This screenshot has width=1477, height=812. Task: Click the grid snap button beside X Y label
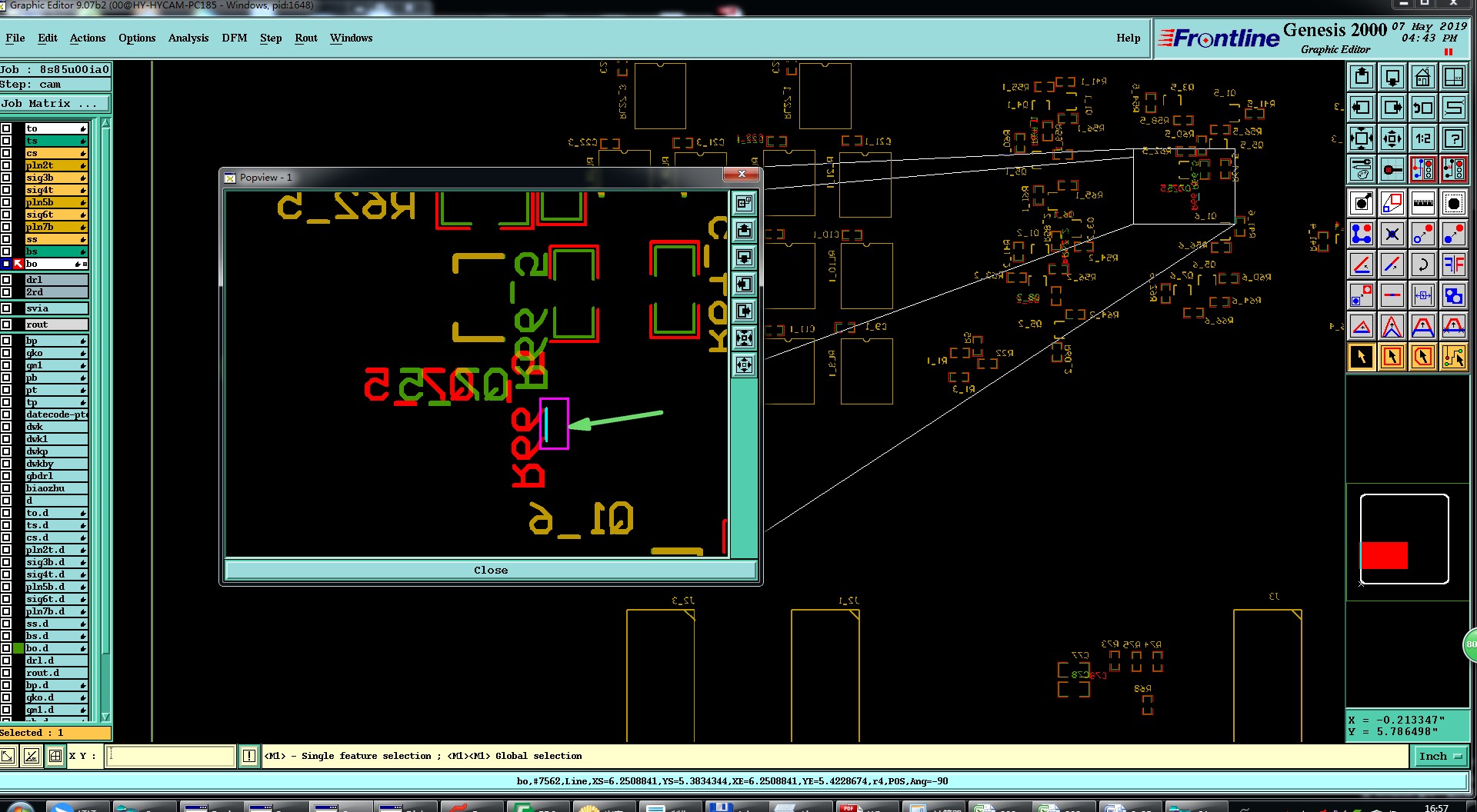pos(55,756)
